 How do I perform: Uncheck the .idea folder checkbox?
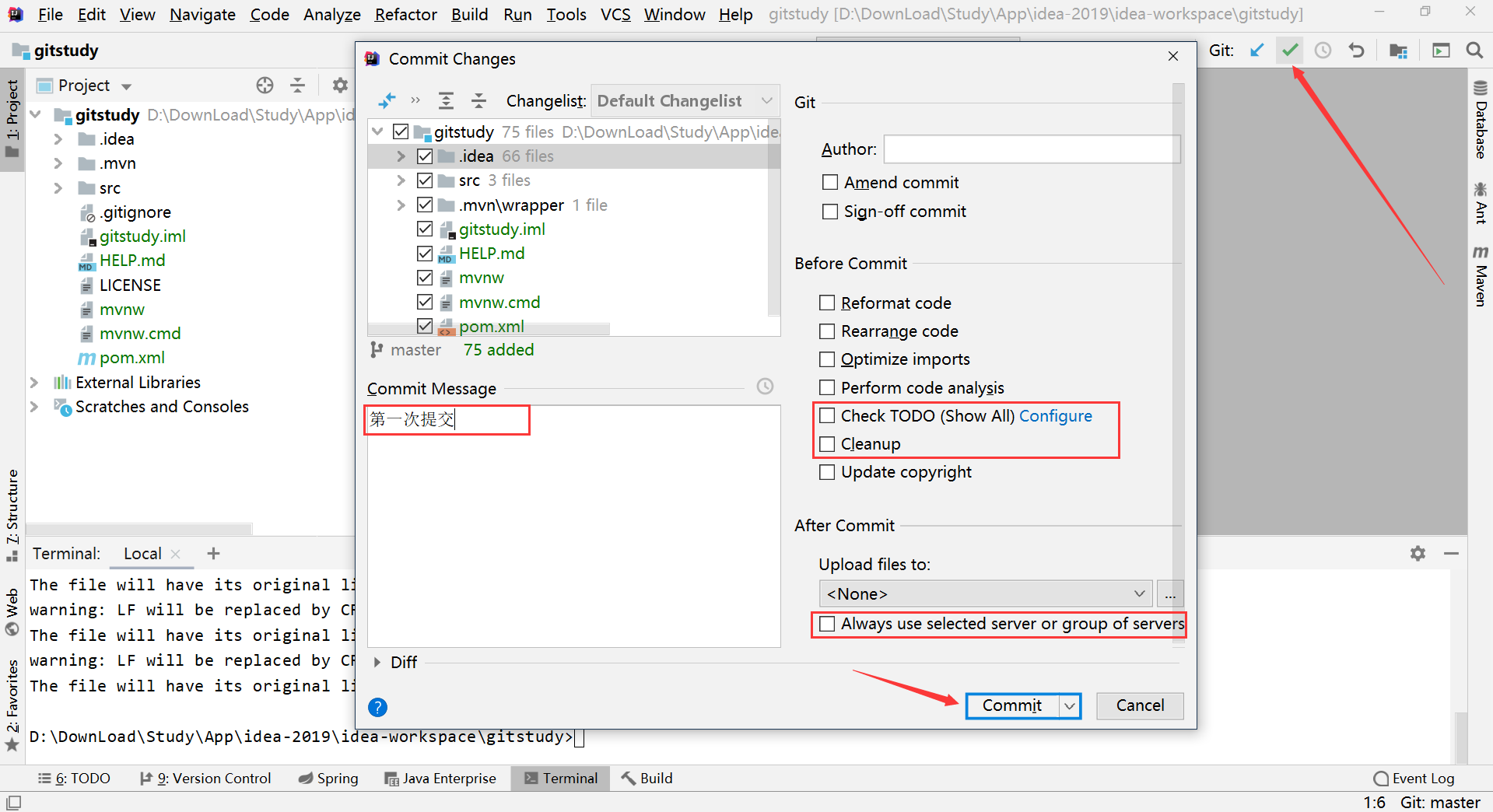[x=425, y=156]
